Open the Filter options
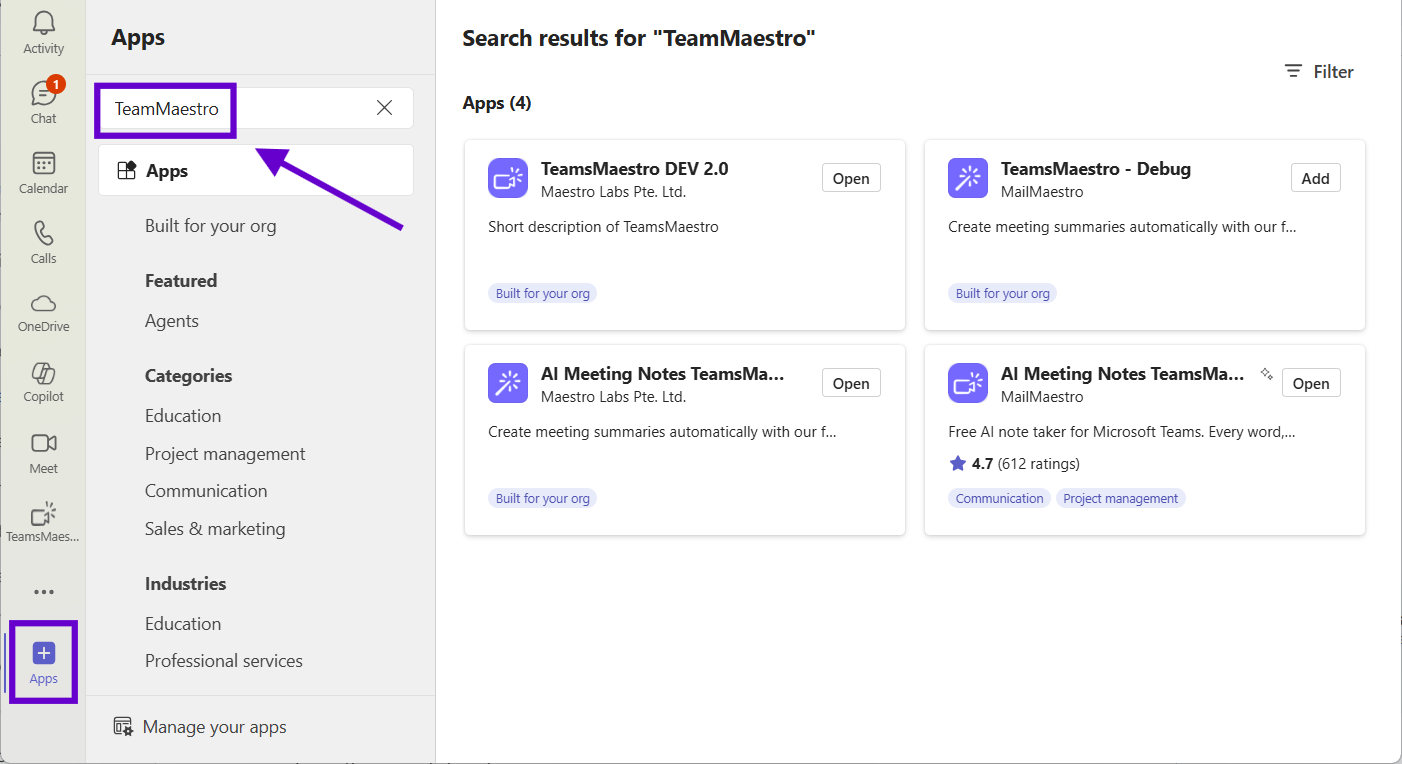The width and height of the screenshot is (1402, 764). coord(1319,72)
